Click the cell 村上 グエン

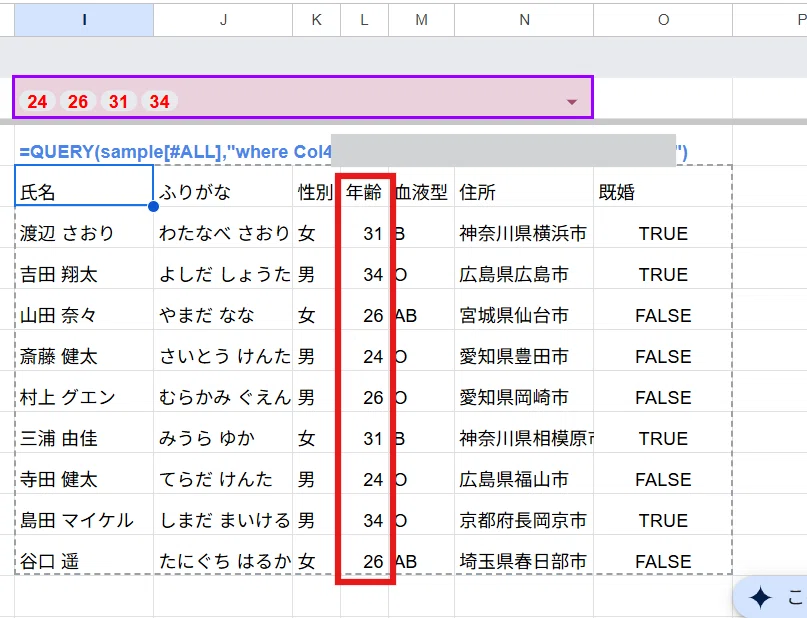click(x=84, y=391)
